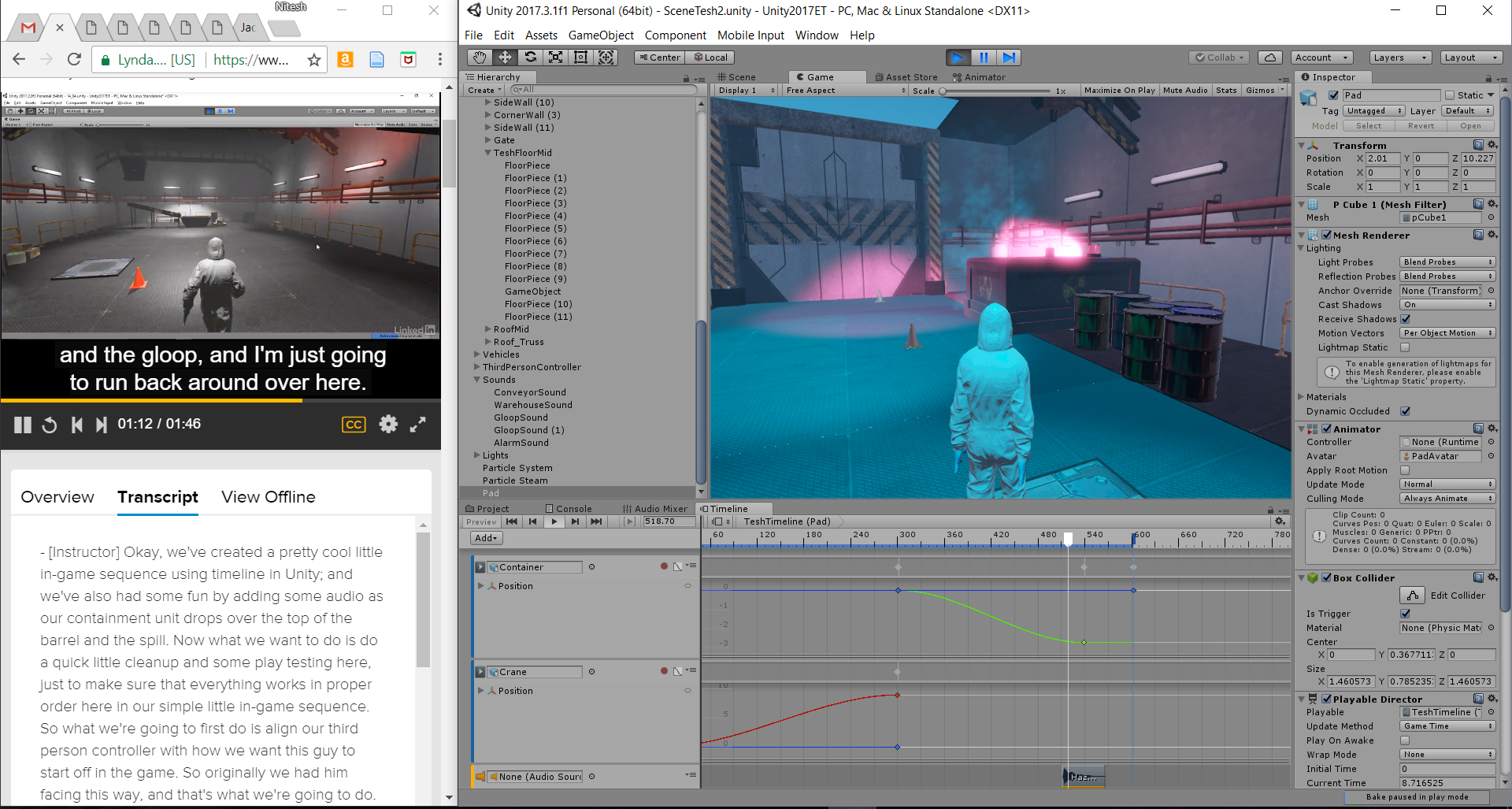The width and height of the screenshot is (1512, 809).
Task: Expand the Materials section
Action: [x=1301, y=397]
